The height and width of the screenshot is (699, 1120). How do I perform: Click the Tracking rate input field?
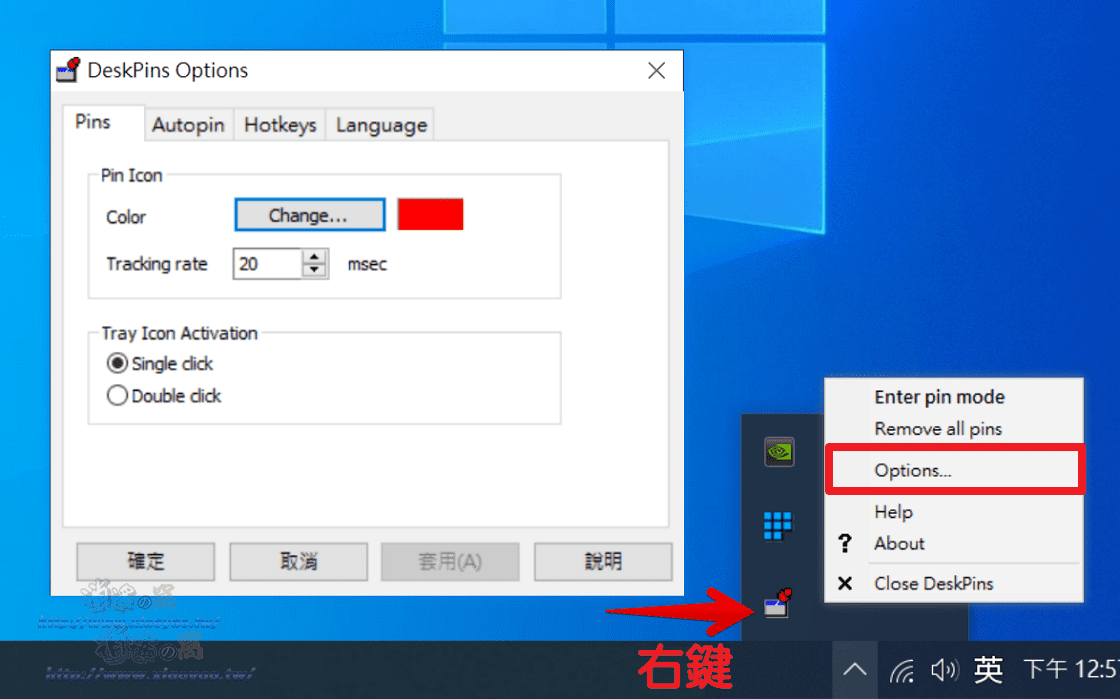pos(266,263)
